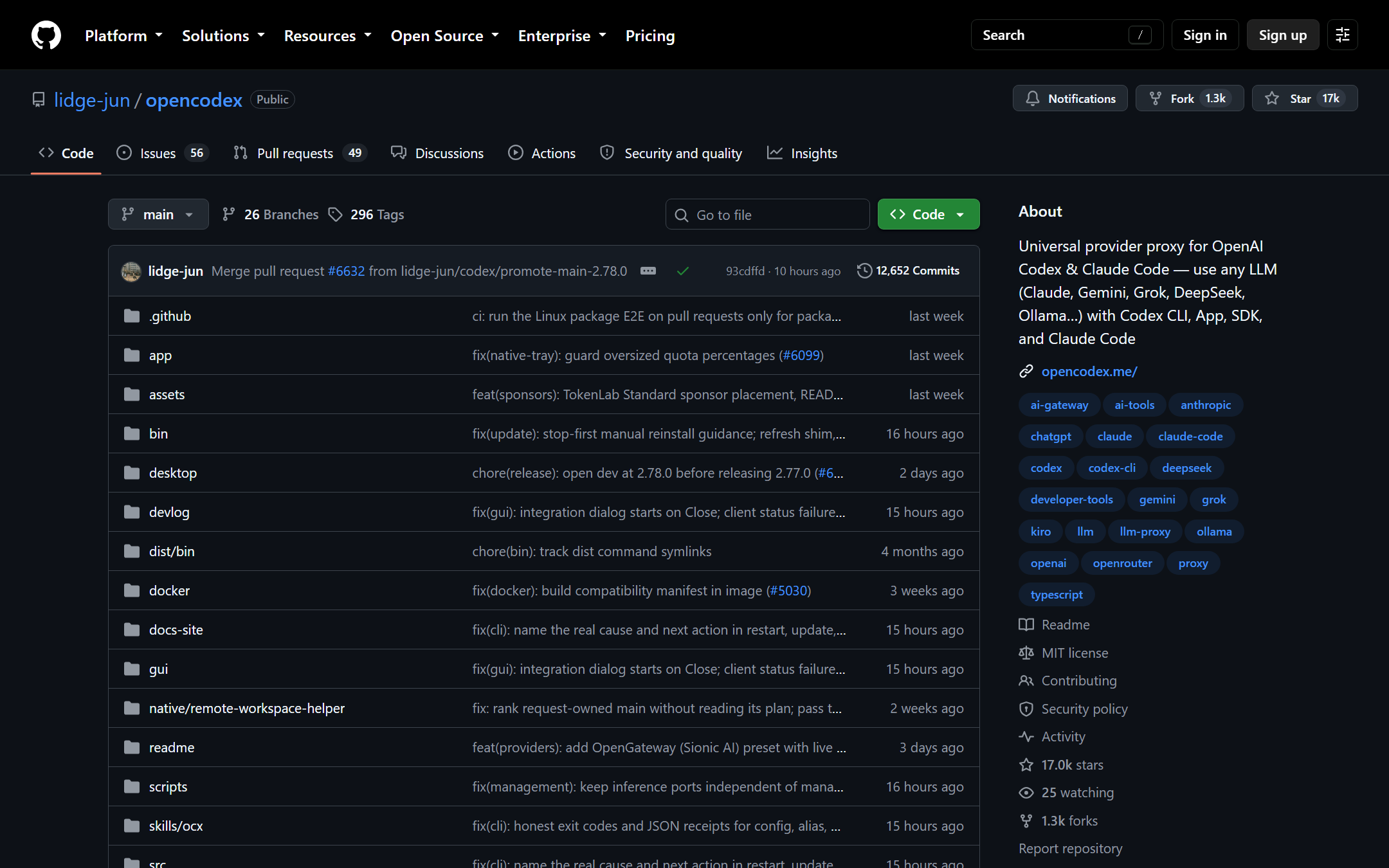1389x868 pixels.
Task: Star the opencodex repository
Action: pyautogui.click(x=1305, y=98)
